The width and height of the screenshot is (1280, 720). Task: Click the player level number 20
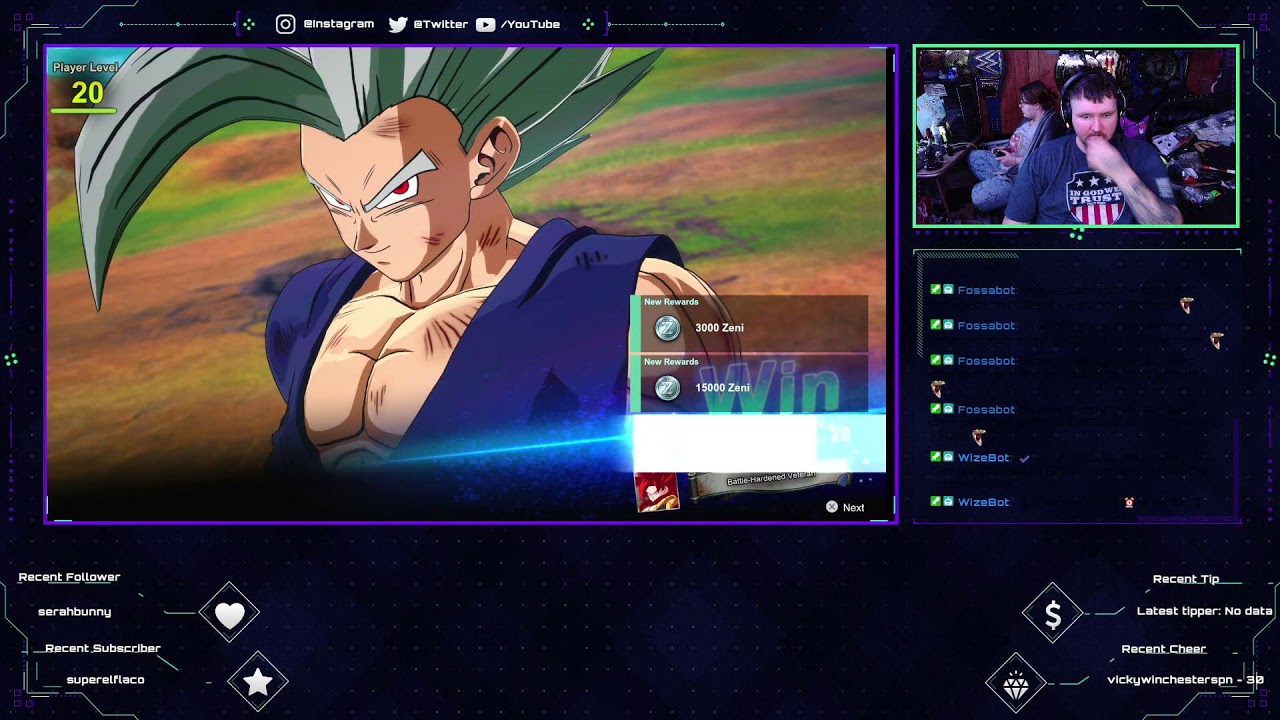click(x=87, y=93)
